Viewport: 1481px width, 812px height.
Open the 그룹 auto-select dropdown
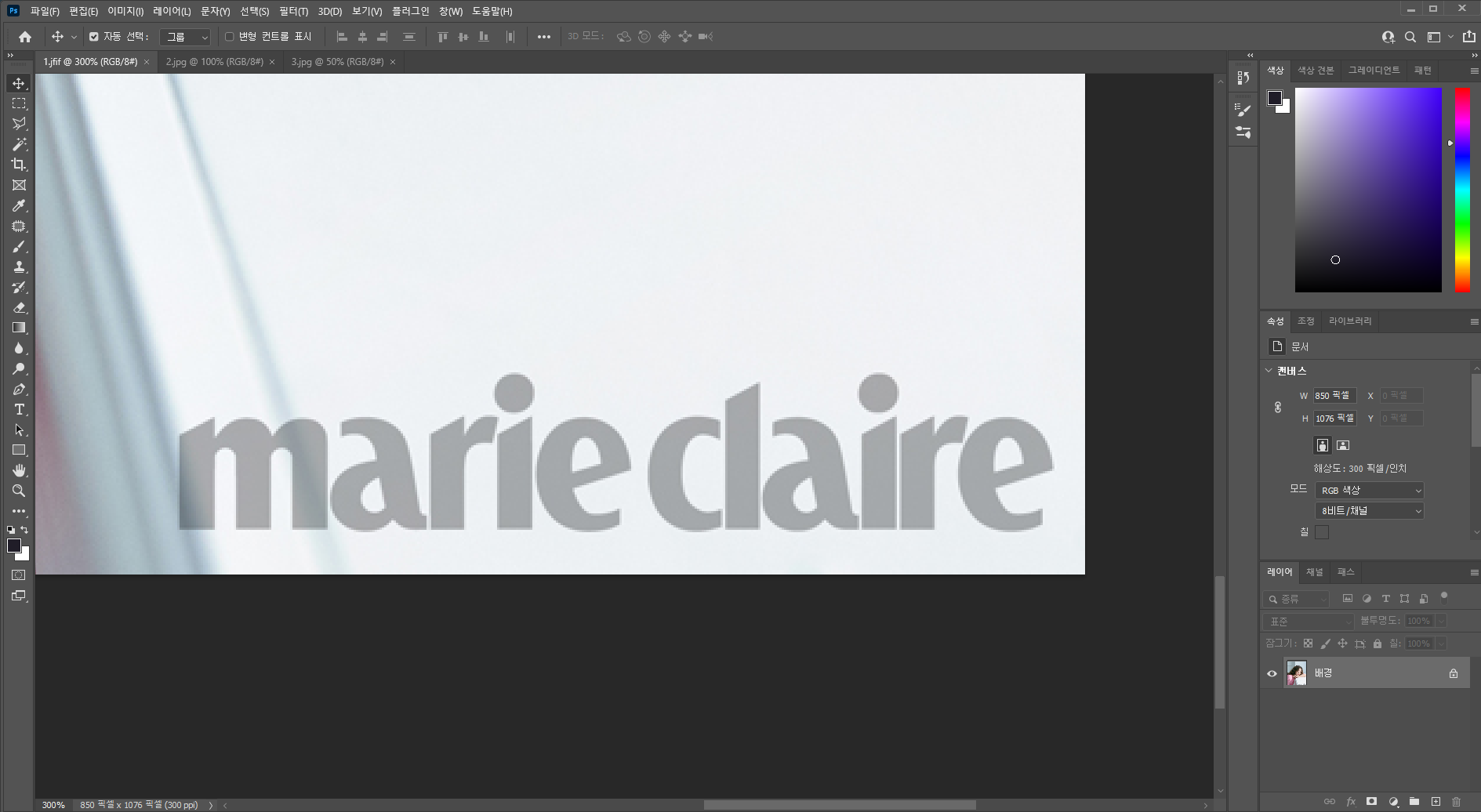(x=186, y=37)
